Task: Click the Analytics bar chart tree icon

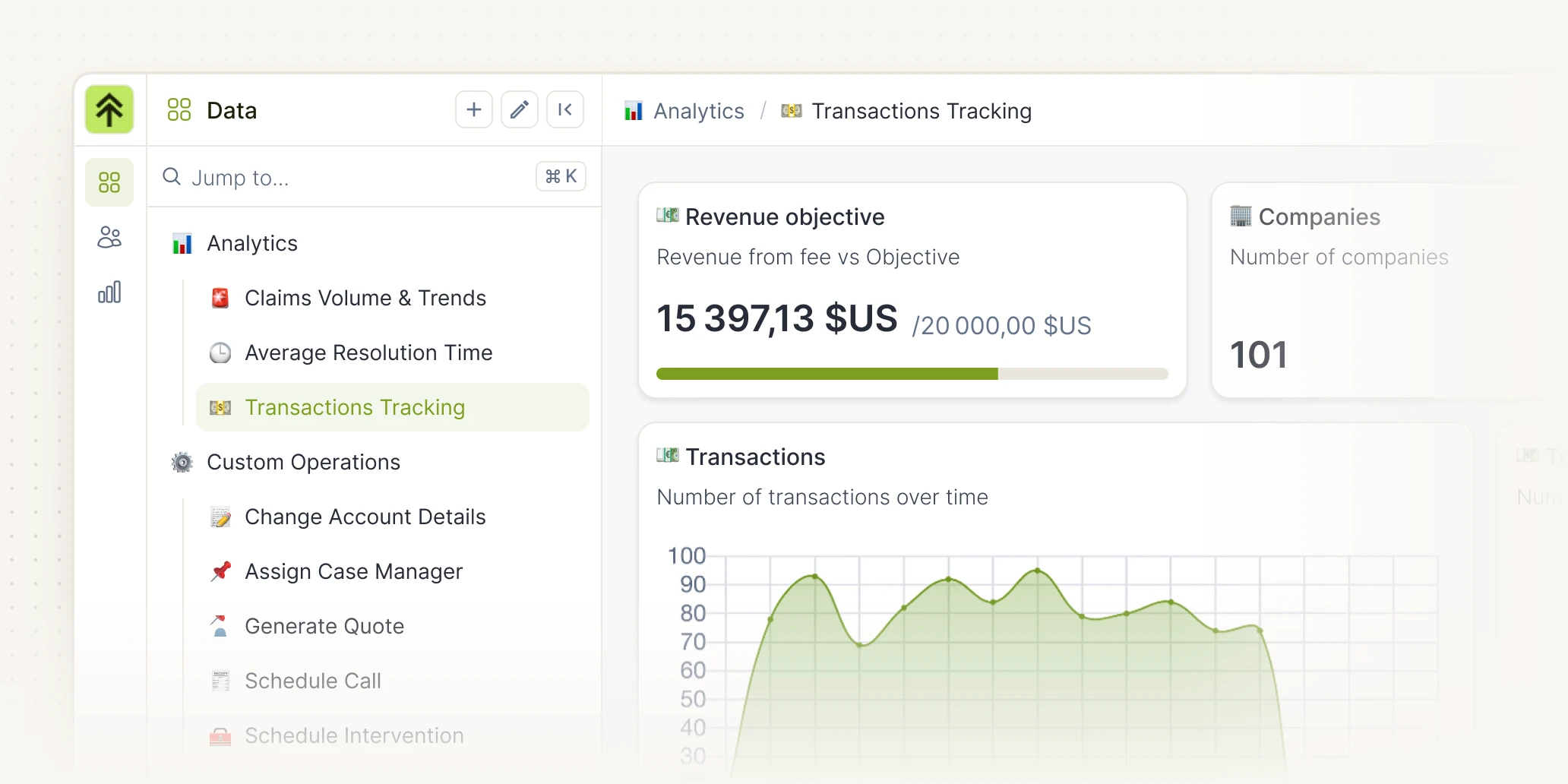Action: 182,243
